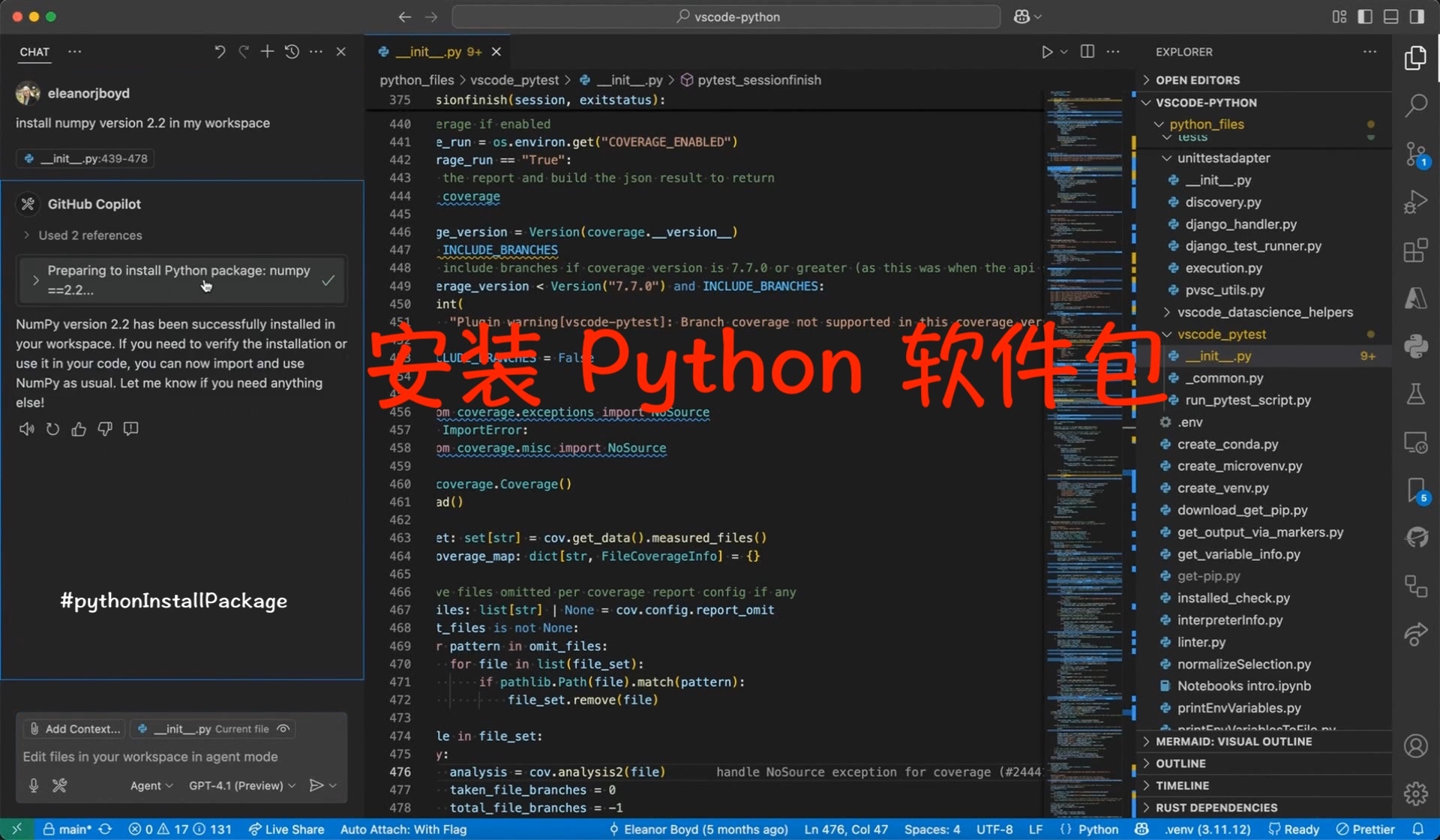The height and width of the screenshot is (840, 1440).
Task: Open run_pytest_script.py in explorer
Action: (x=1247, y=400)
